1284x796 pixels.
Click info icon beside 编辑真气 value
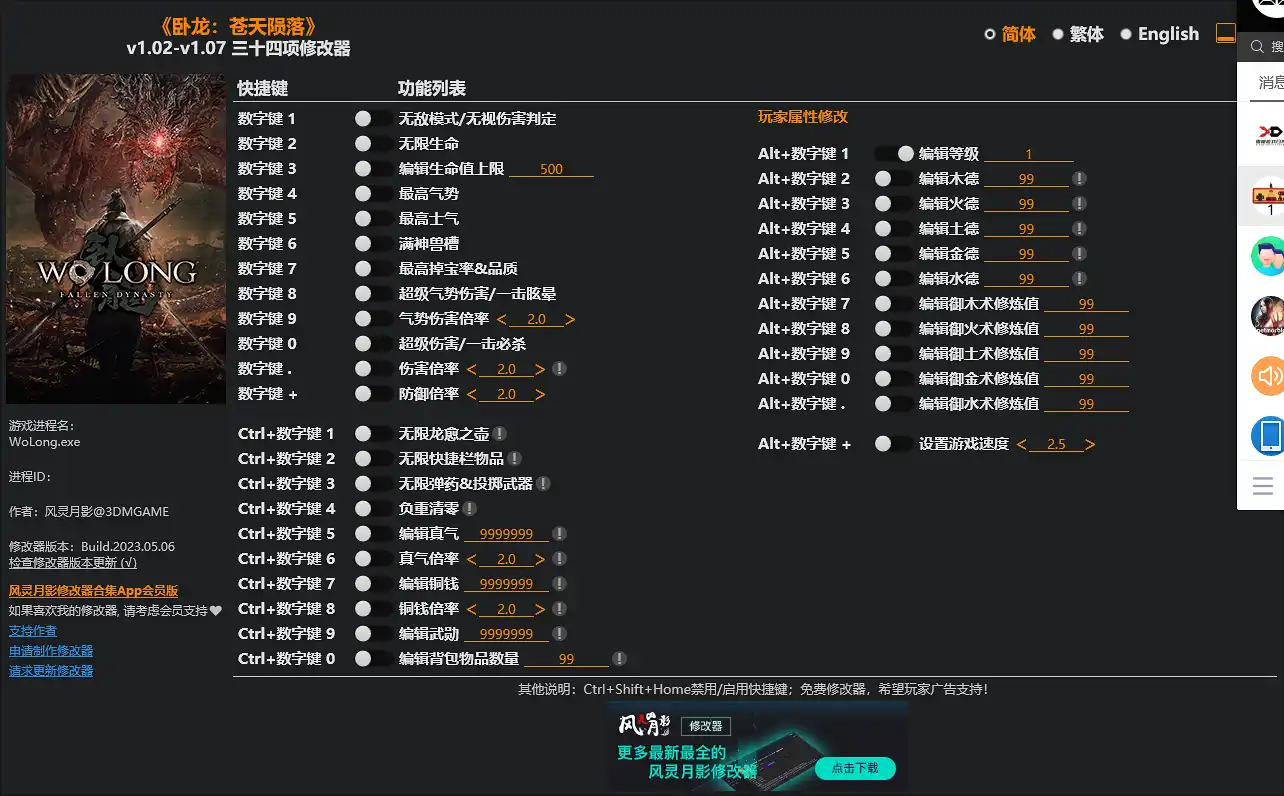click(559, 534)
